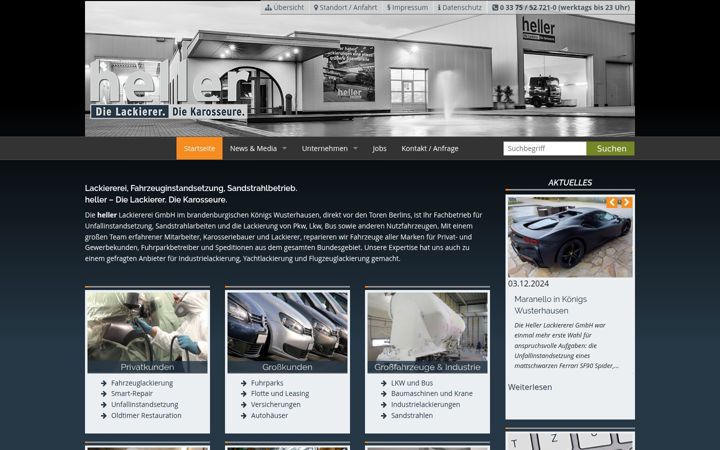
Task: Open the black Ferrari news image
Action: (570, 237)
